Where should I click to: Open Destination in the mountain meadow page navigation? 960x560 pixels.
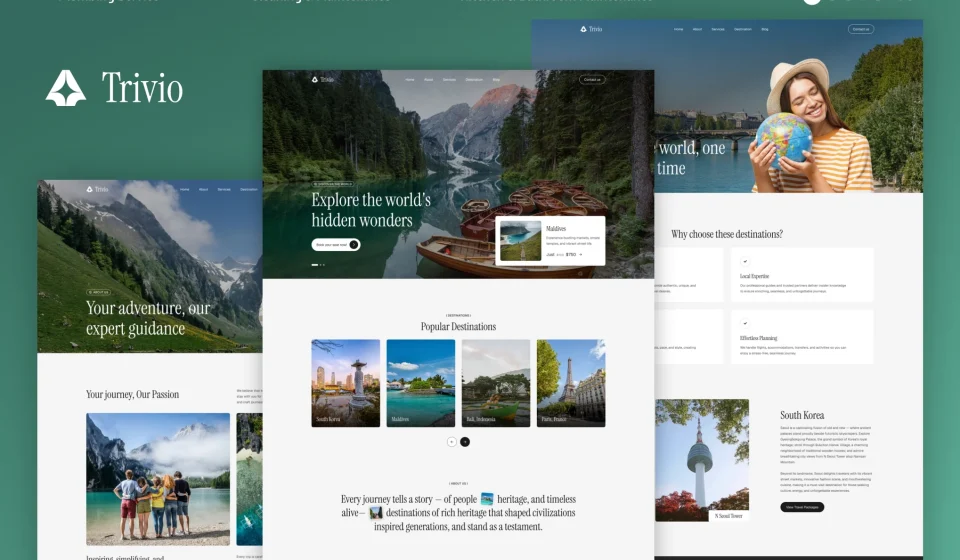(249, 190)
